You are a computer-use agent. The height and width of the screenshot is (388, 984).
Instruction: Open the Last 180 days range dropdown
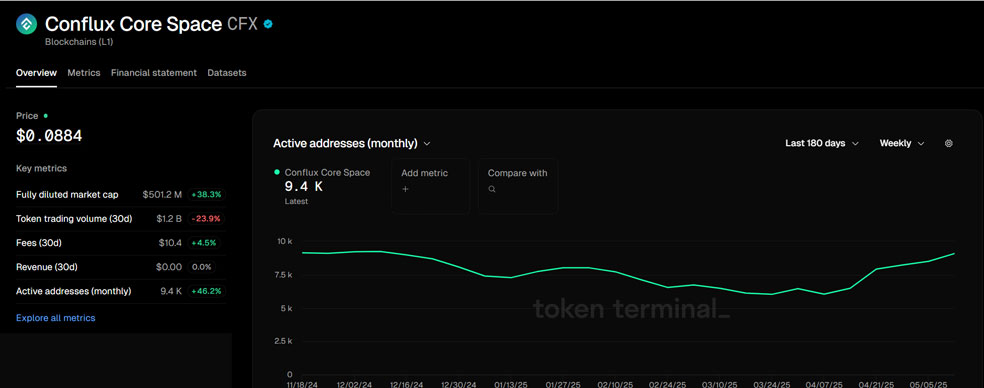click(x=821, y=143)
